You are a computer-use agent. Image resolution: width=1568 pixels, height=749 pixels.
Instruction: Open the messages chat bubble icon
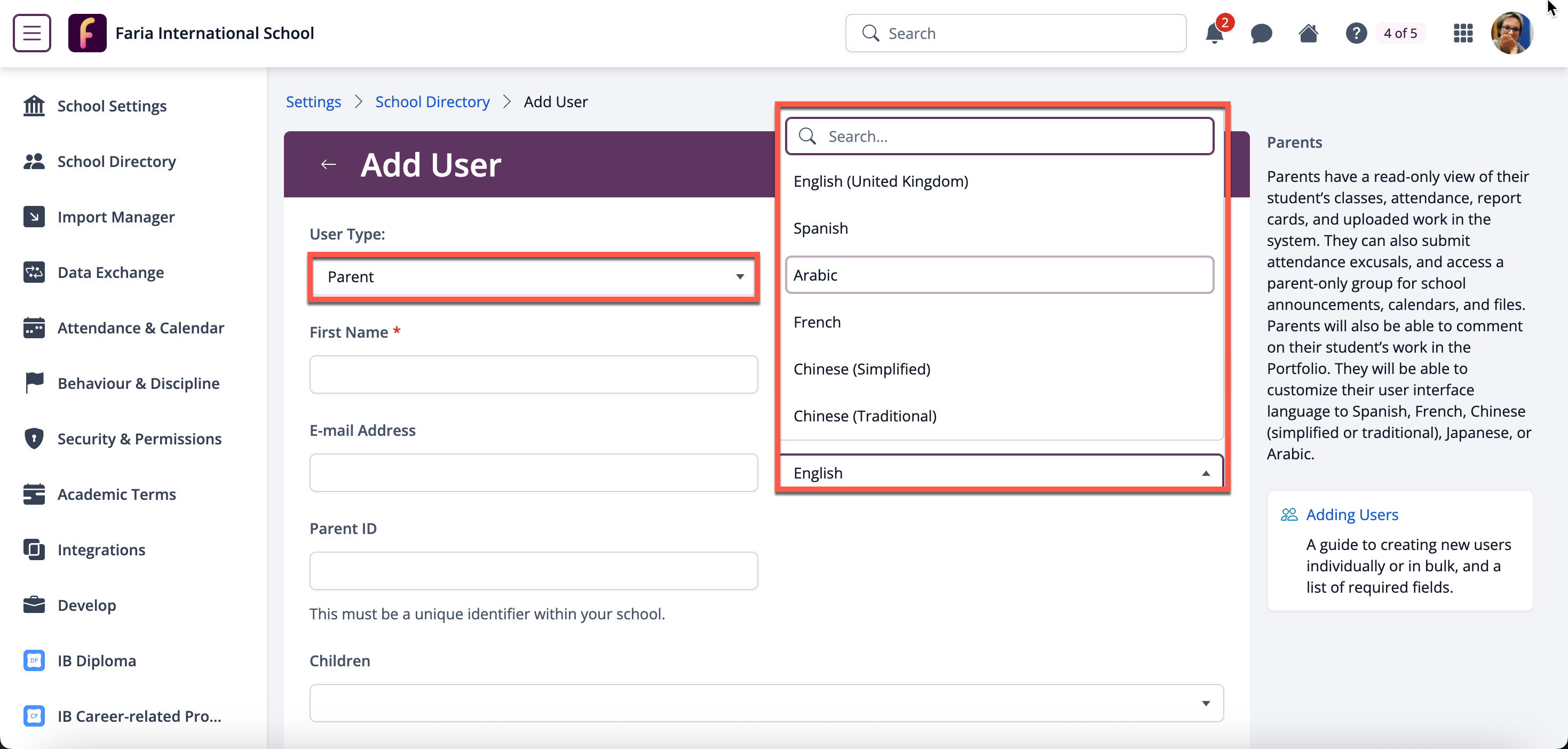[1261, 33]
